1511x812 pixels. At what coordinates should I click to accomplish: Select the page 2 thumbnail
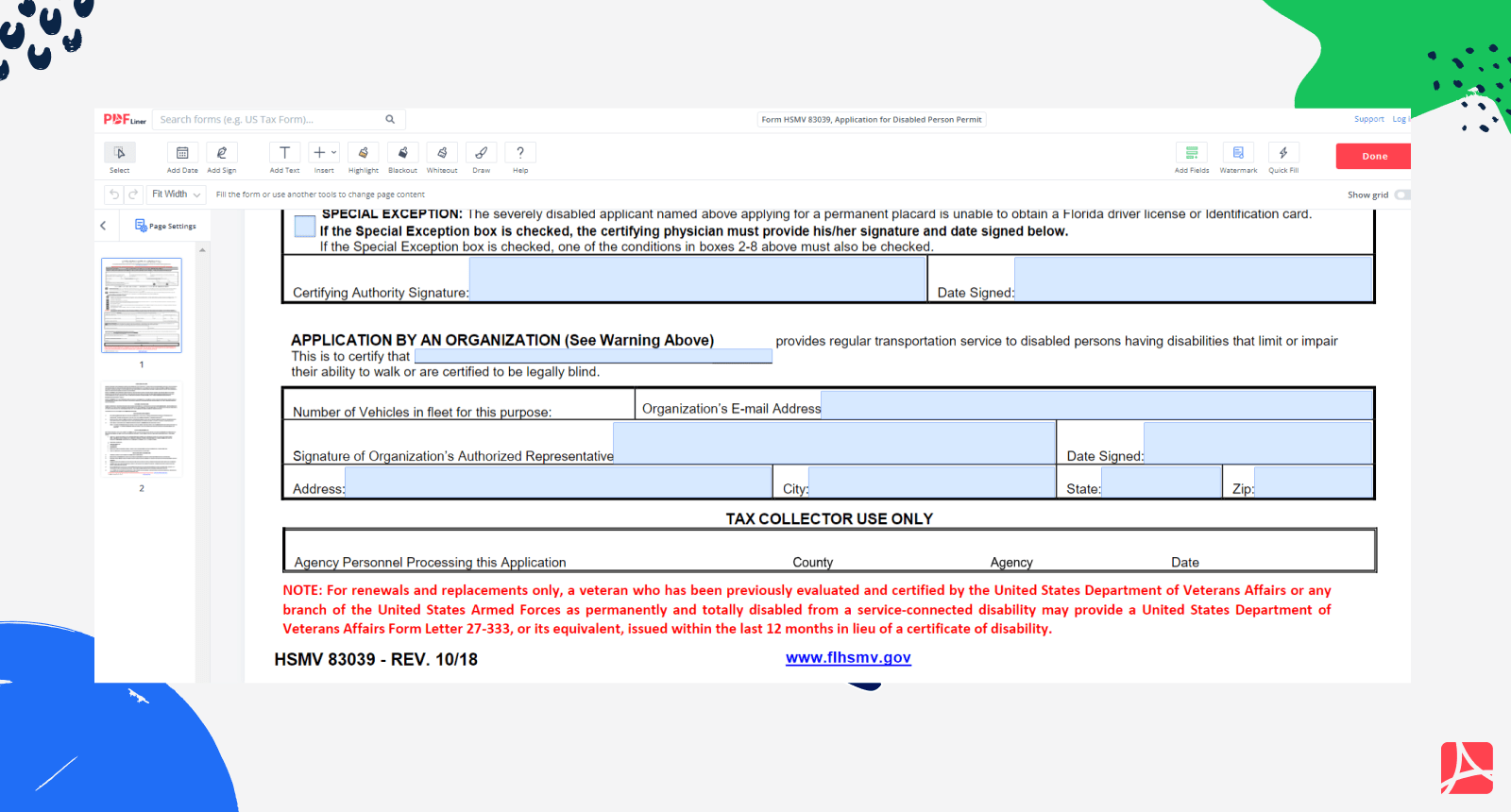coord(142,430)
